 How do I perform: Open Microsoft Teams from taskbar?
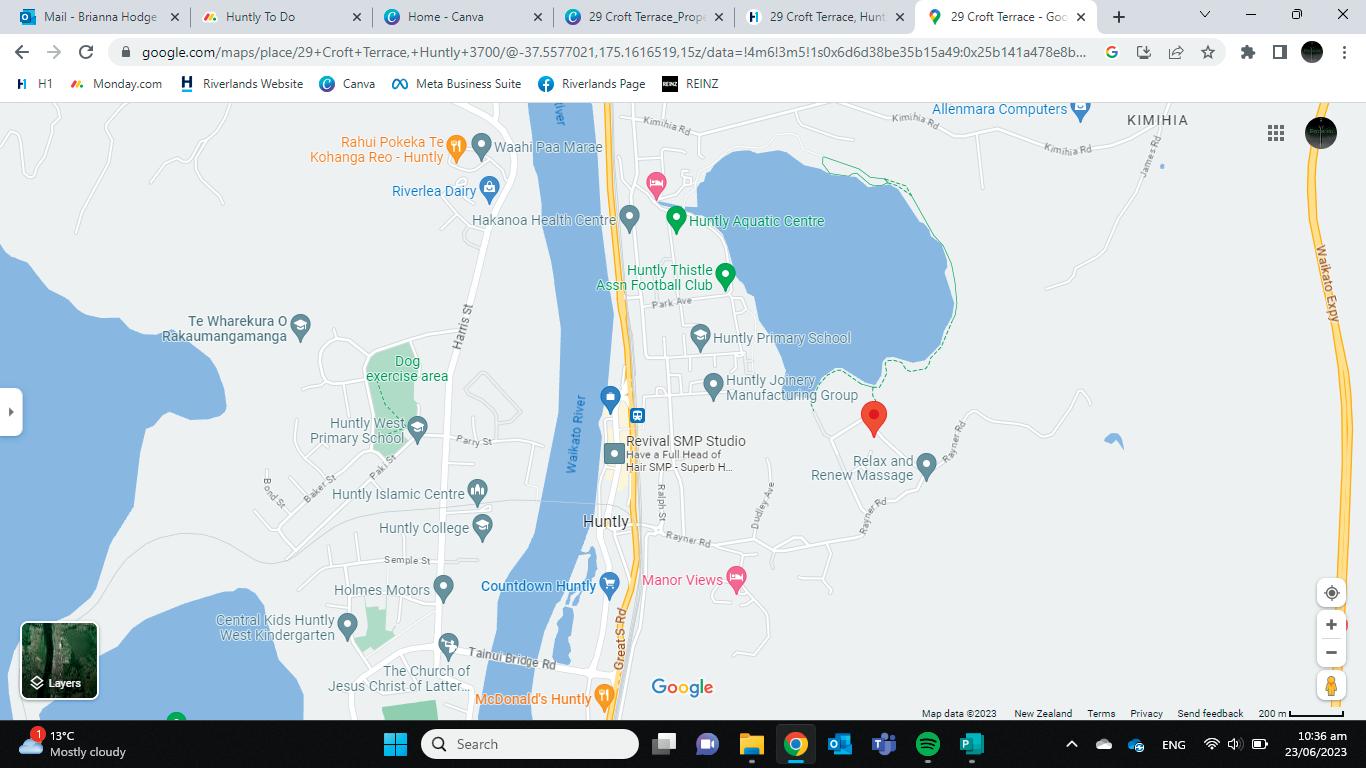(884, 744)
